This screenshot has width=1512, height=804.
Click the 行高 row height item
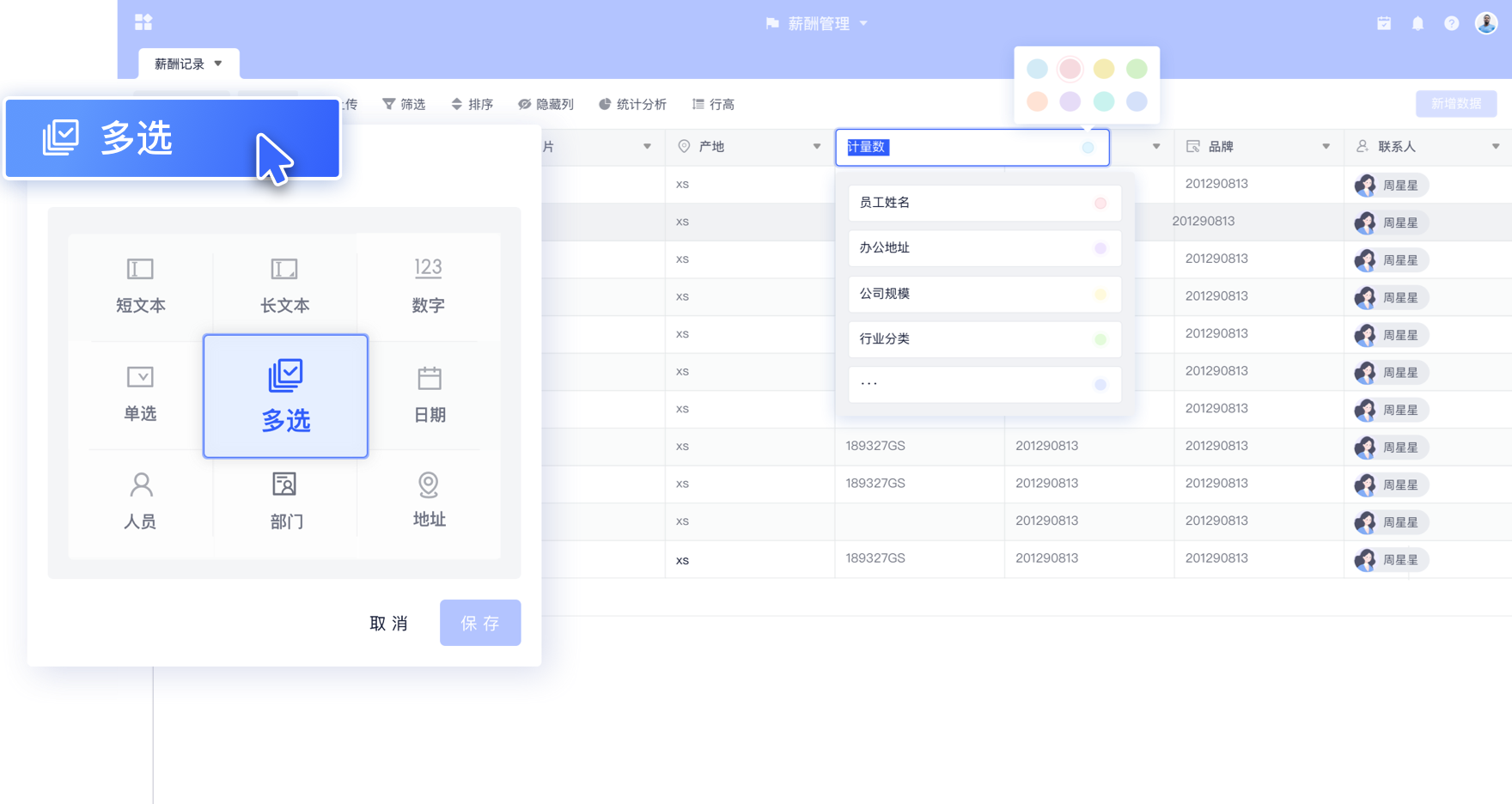[713, 104]
